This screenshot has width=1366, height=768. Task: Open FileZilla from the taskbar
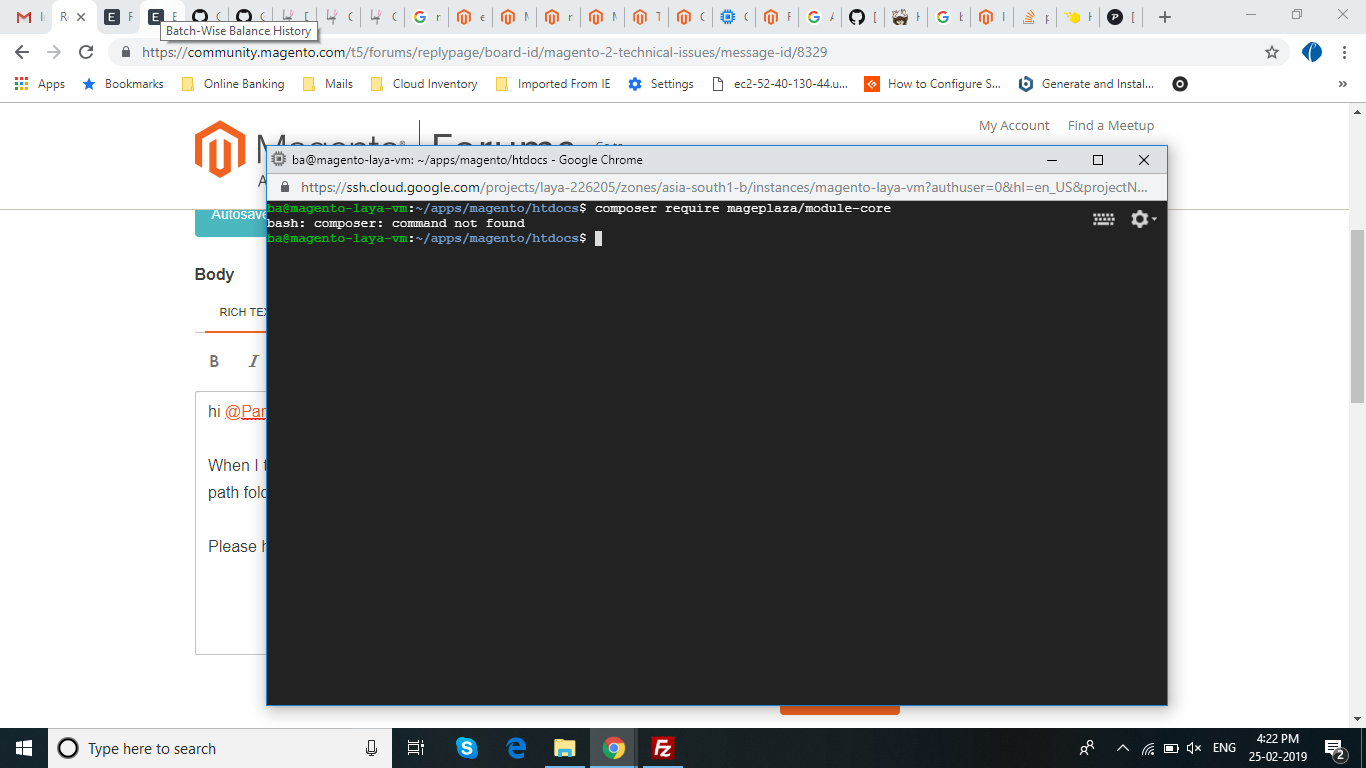click(x=662, y=748)
